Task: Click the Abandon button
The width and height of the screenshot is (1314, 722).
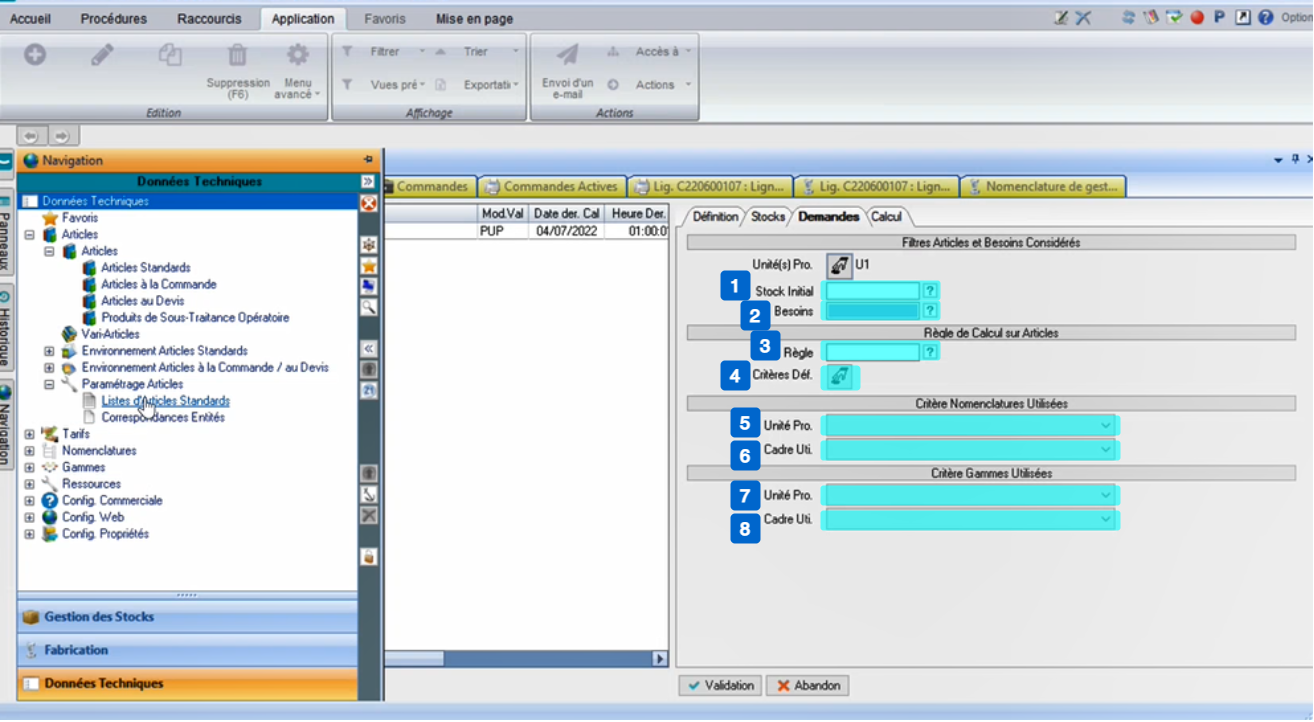Action: click(x=808, y=686)
